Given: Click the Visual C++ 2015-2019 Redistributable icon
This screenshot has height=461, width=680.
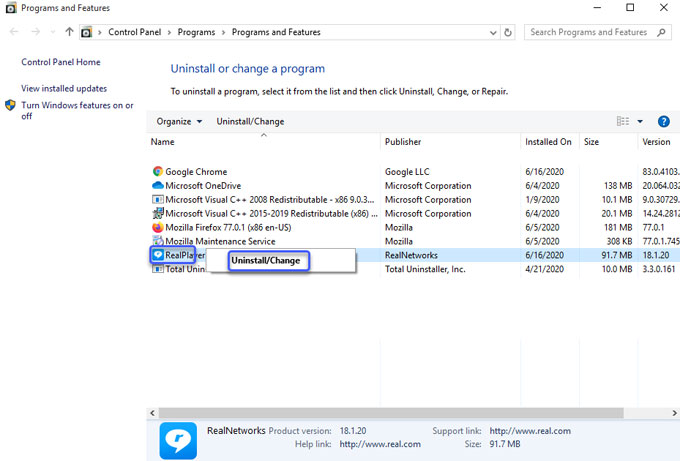Looking at the screenshot, I should [158, 213].
